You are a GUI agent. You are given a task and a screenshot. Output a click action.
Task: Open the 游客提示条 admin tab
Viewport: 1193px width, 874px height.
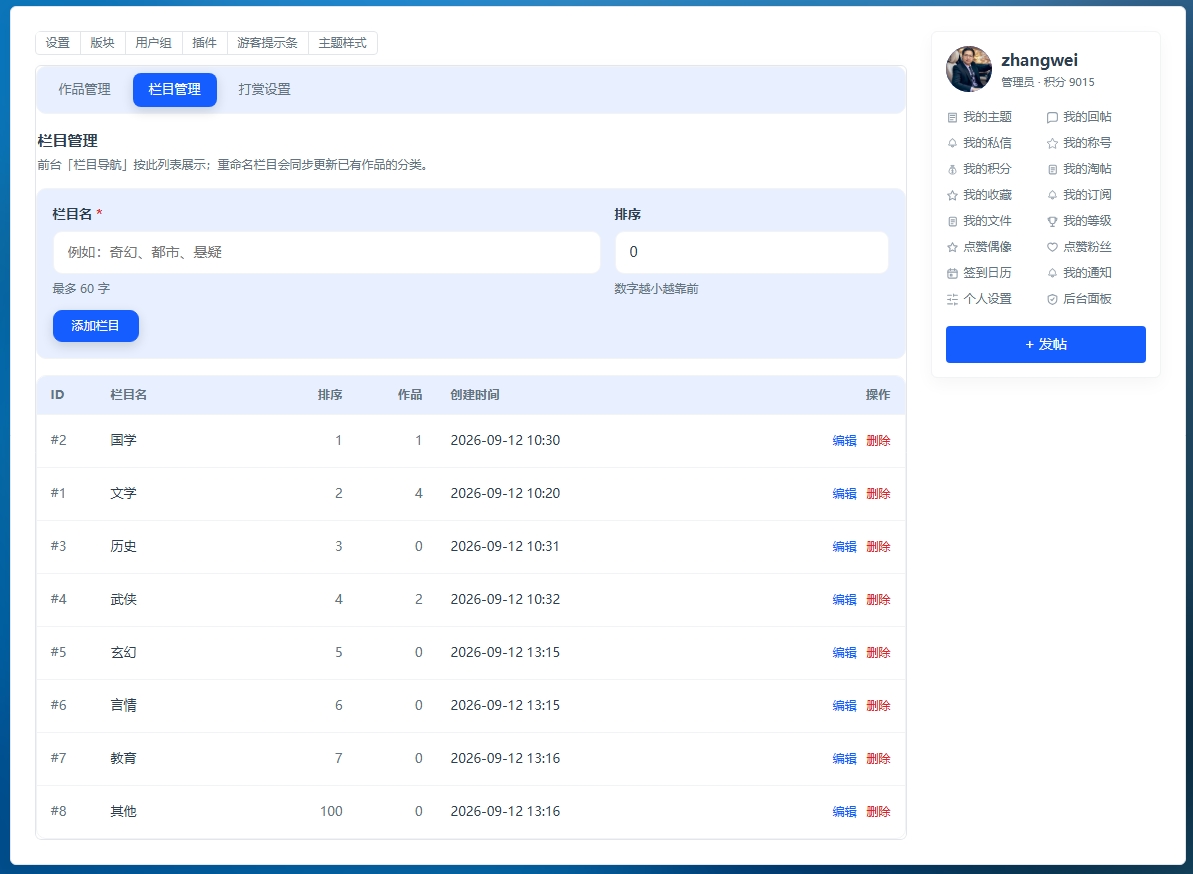[x=268, y=43]
